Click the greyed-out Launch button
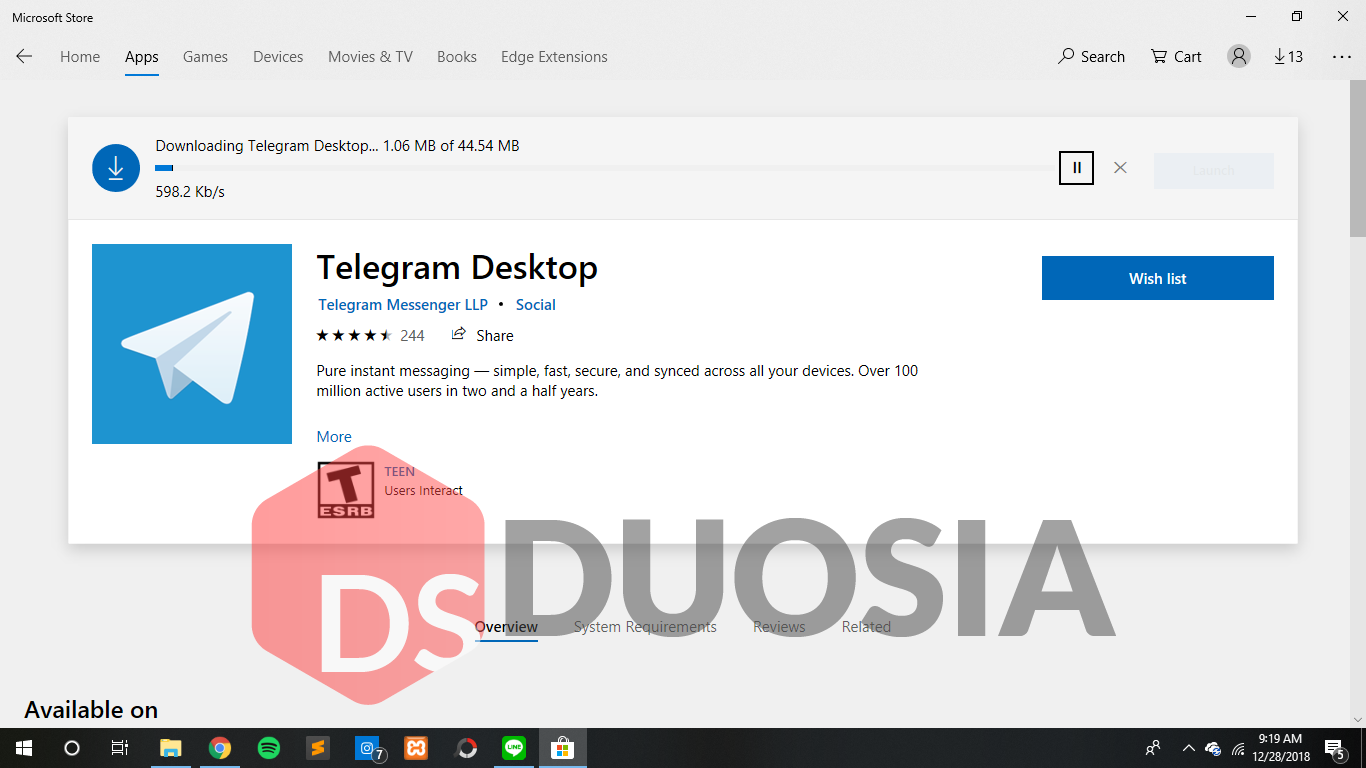The image size is (1366, 768). (x=1213, y=171)
